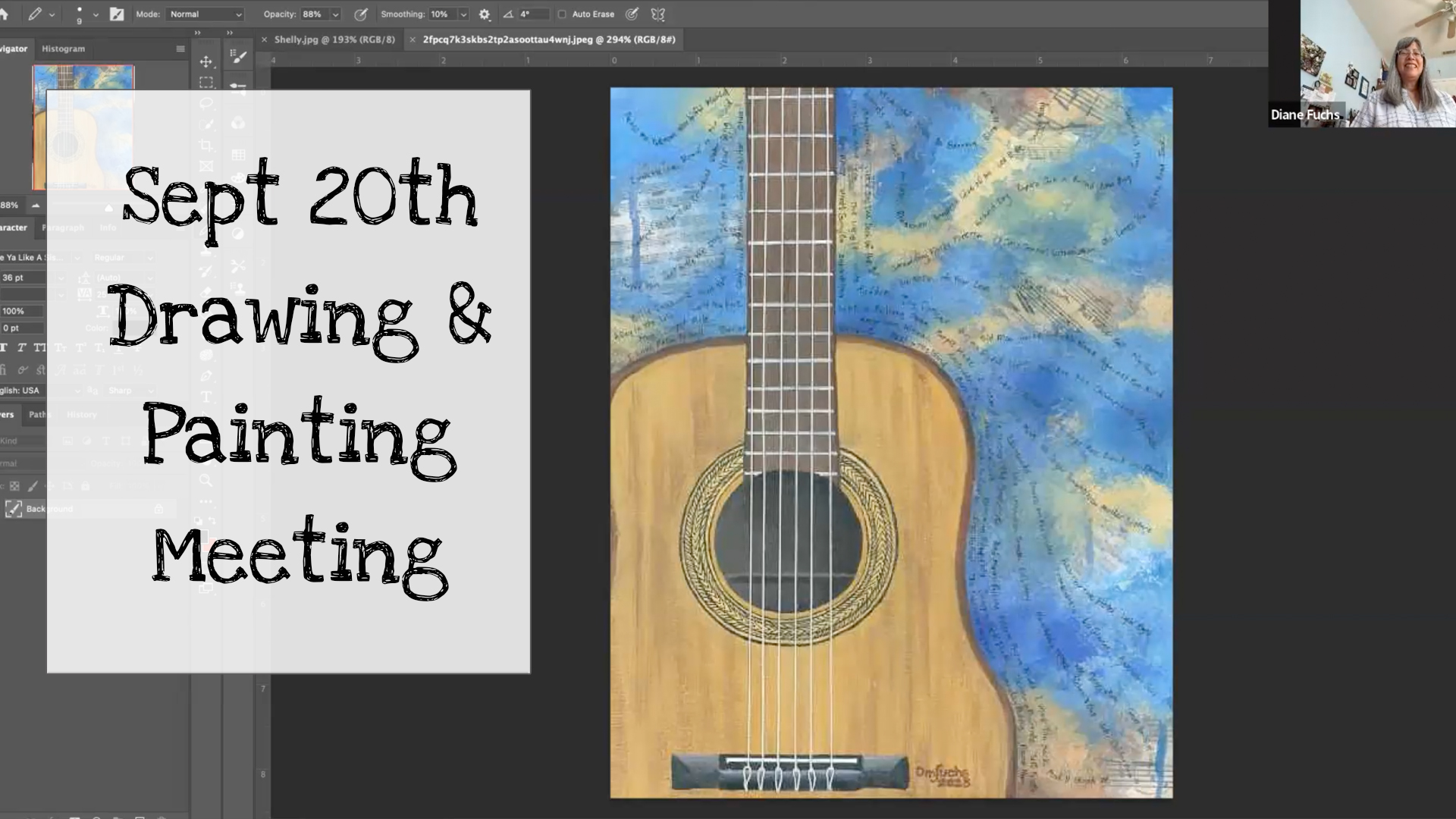Open the Smoothing slider dropdown arrow

tap(463, 14)
